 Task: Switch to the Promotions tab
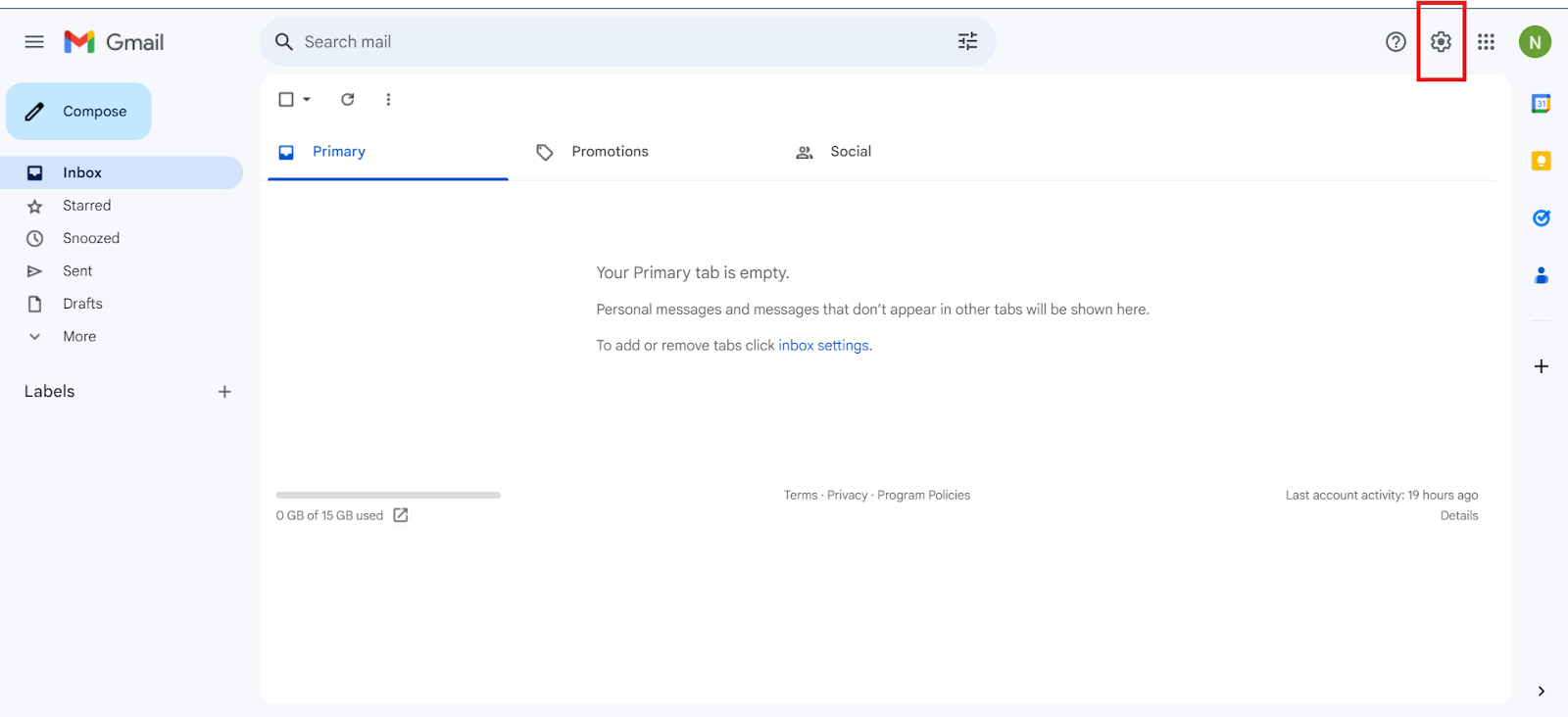pos(645,152)
